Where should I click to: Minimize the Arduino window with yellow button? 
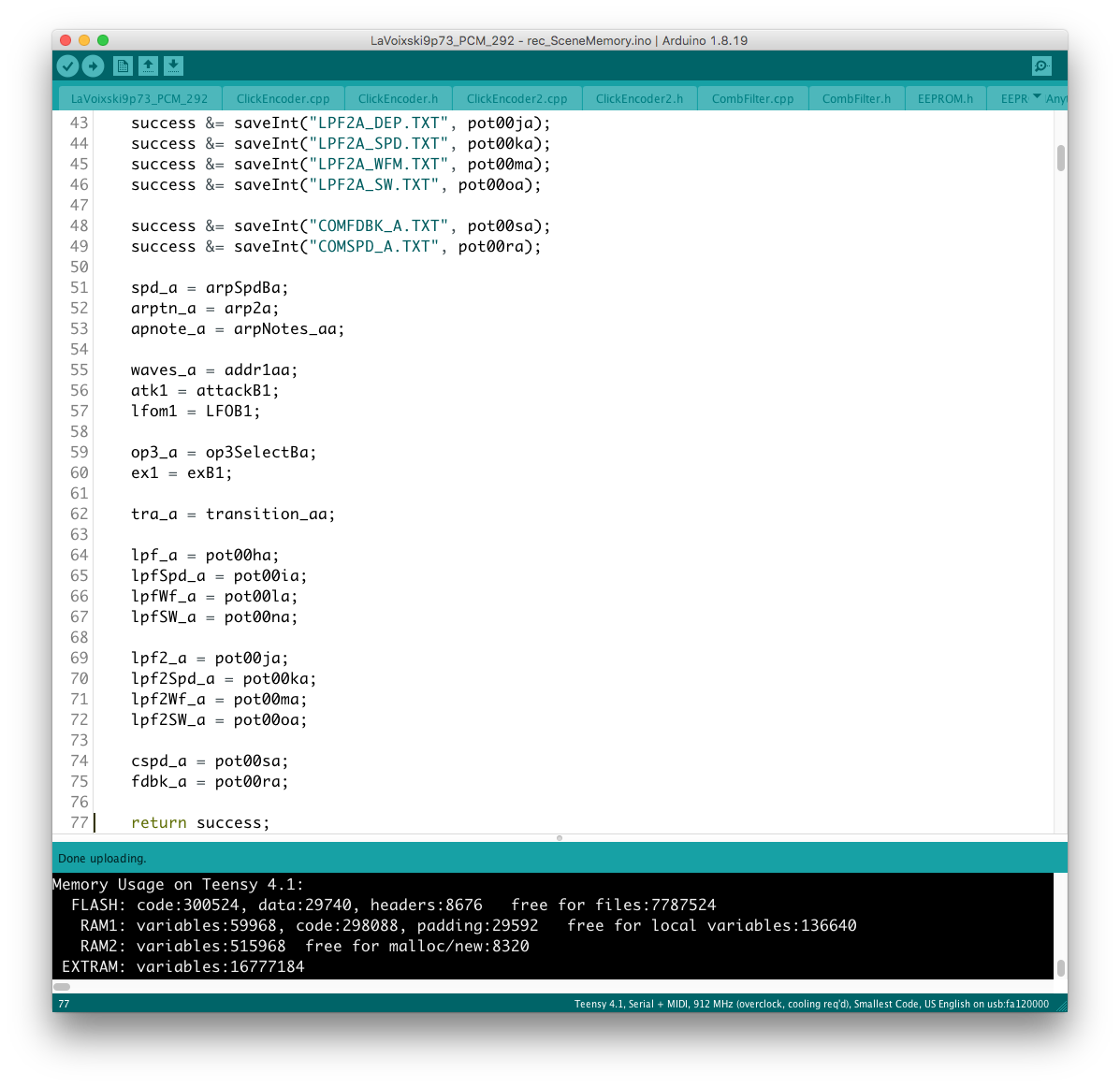pyautogui.click(x=84, y=40)
